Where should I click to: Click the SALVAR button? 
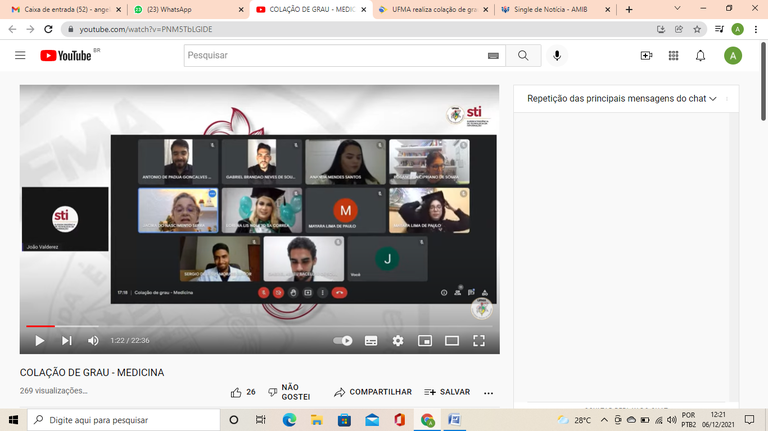tap(447, 392)
